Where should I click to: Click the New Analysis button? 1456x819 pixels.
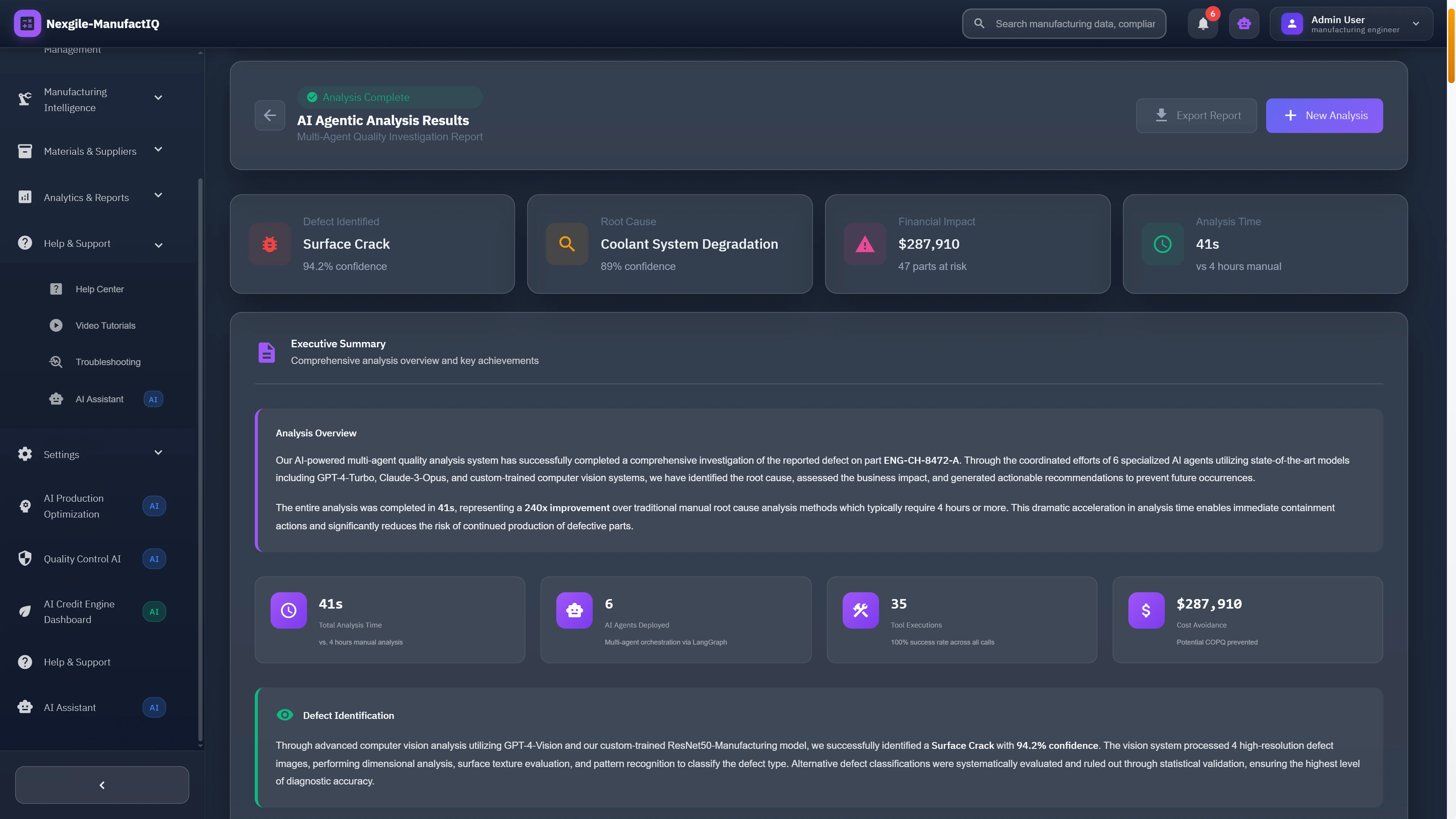[1324, 115]
